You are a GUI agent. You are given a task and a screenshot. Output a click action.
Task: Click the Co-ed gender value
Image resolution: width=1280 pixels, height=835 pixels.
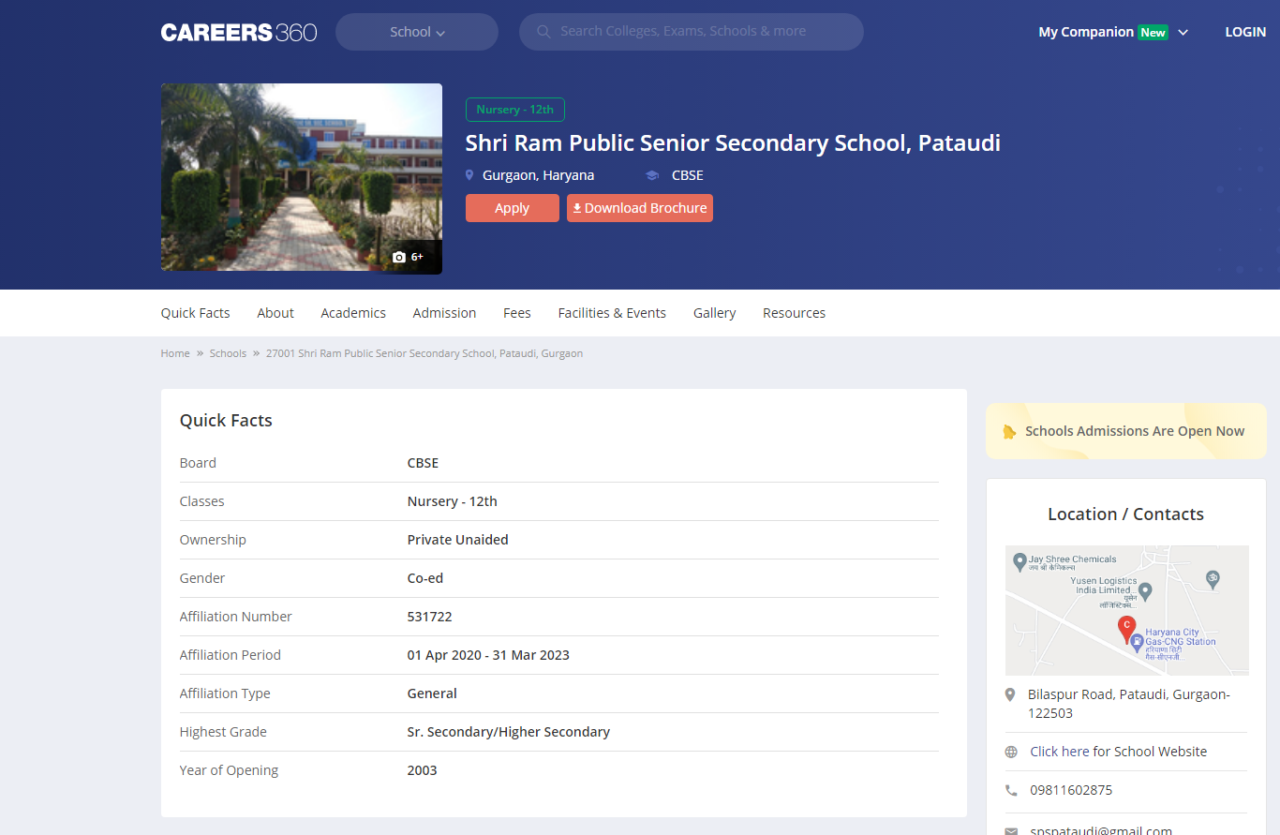coord(425,578)
